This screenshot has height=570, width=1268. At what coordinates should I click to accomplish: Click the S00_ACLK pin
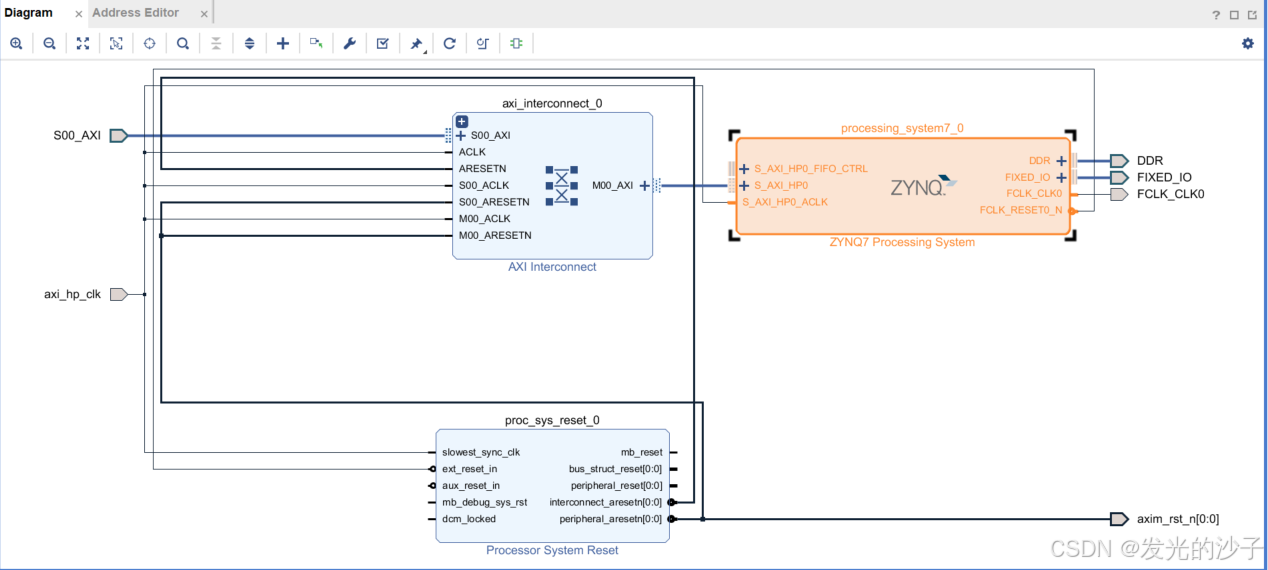[x=484, y=185]
